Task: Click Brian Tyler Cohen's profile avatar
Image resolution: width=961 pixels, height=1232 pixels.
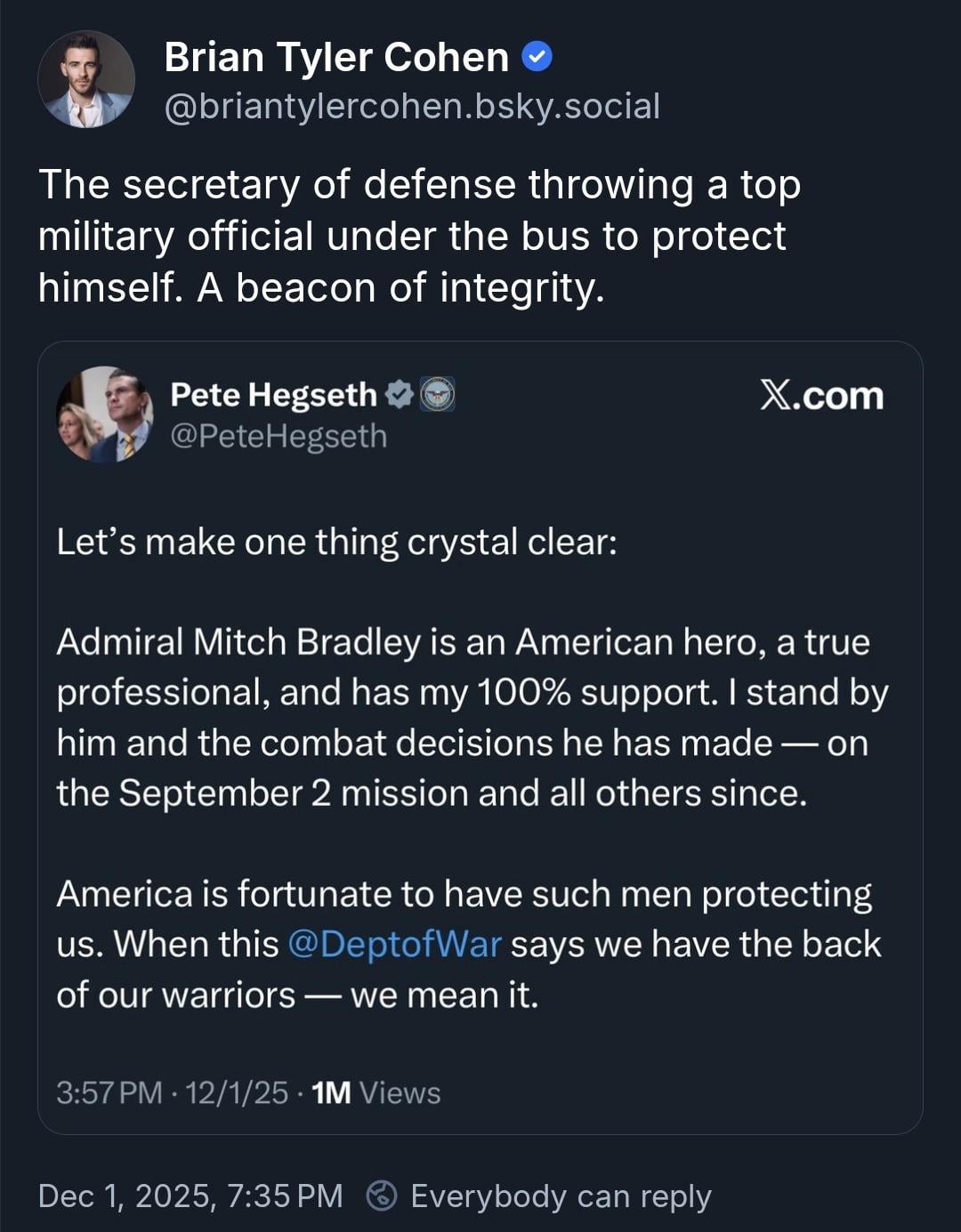Action: point(86,79)
